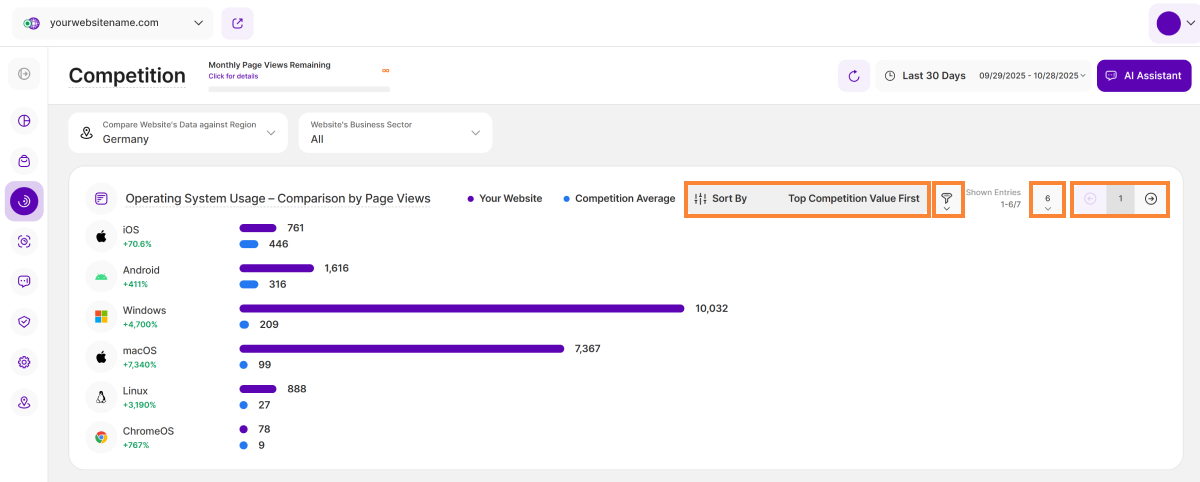Click the pie chart icon in the sidebar
Viewport: 1200px width, 482px height.
24,121
